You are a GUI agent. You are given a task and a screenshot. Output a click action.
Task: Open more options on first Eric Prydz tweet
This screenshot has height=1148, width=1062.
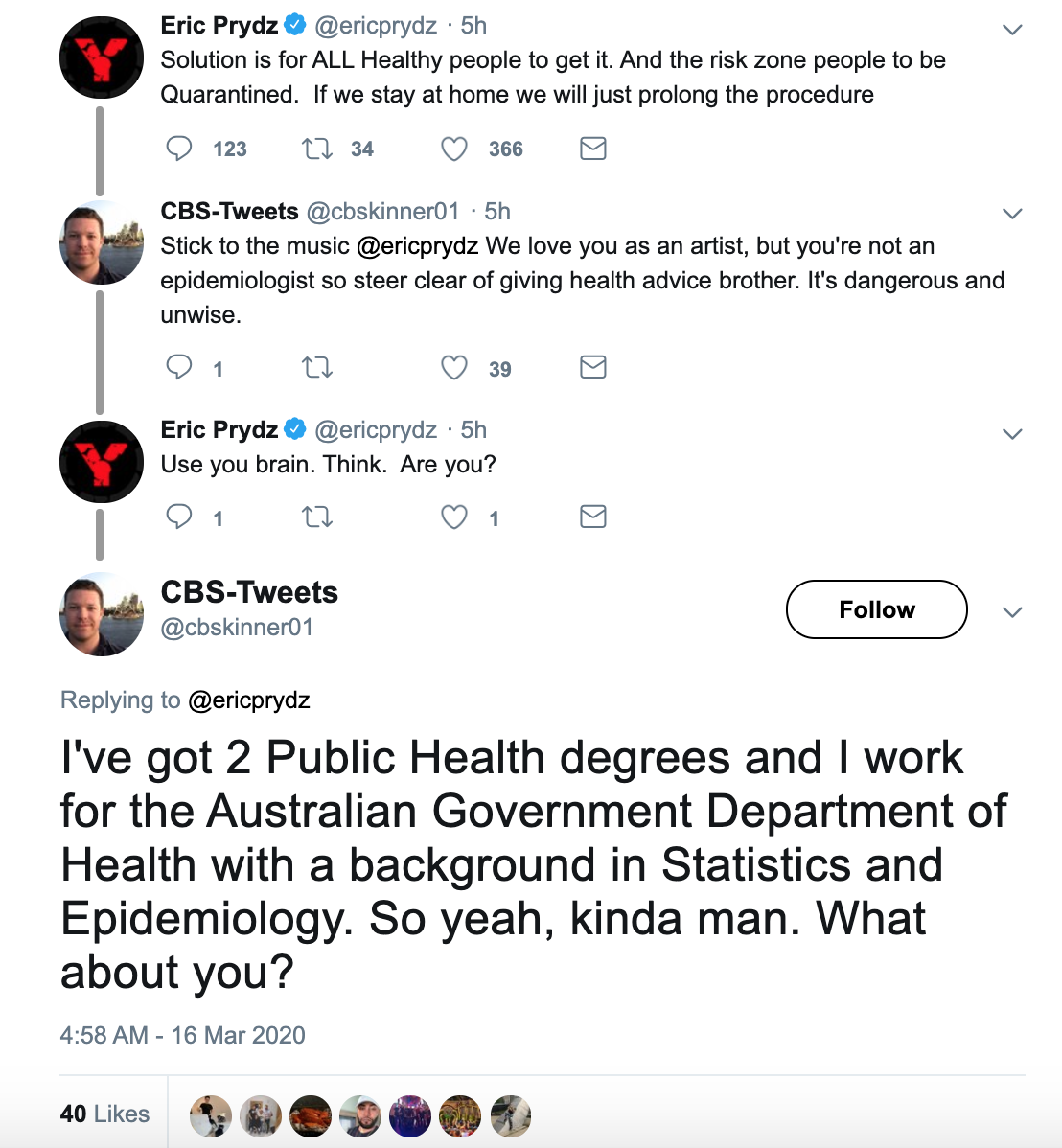(1012, 30)
